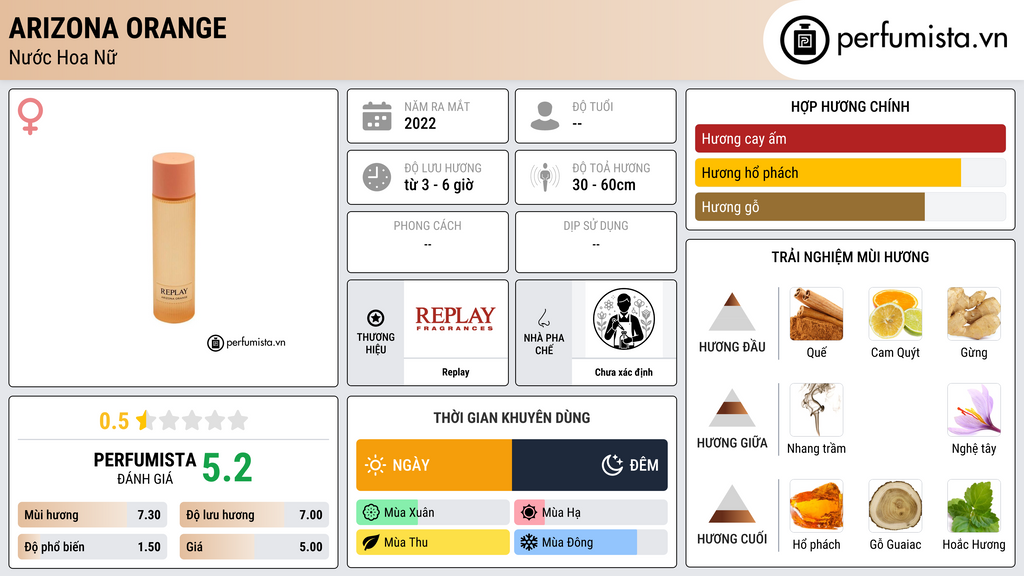The image size is (1024, 576).
Task: Click the Phong cách style card
Action: click(x=428, y=242)
